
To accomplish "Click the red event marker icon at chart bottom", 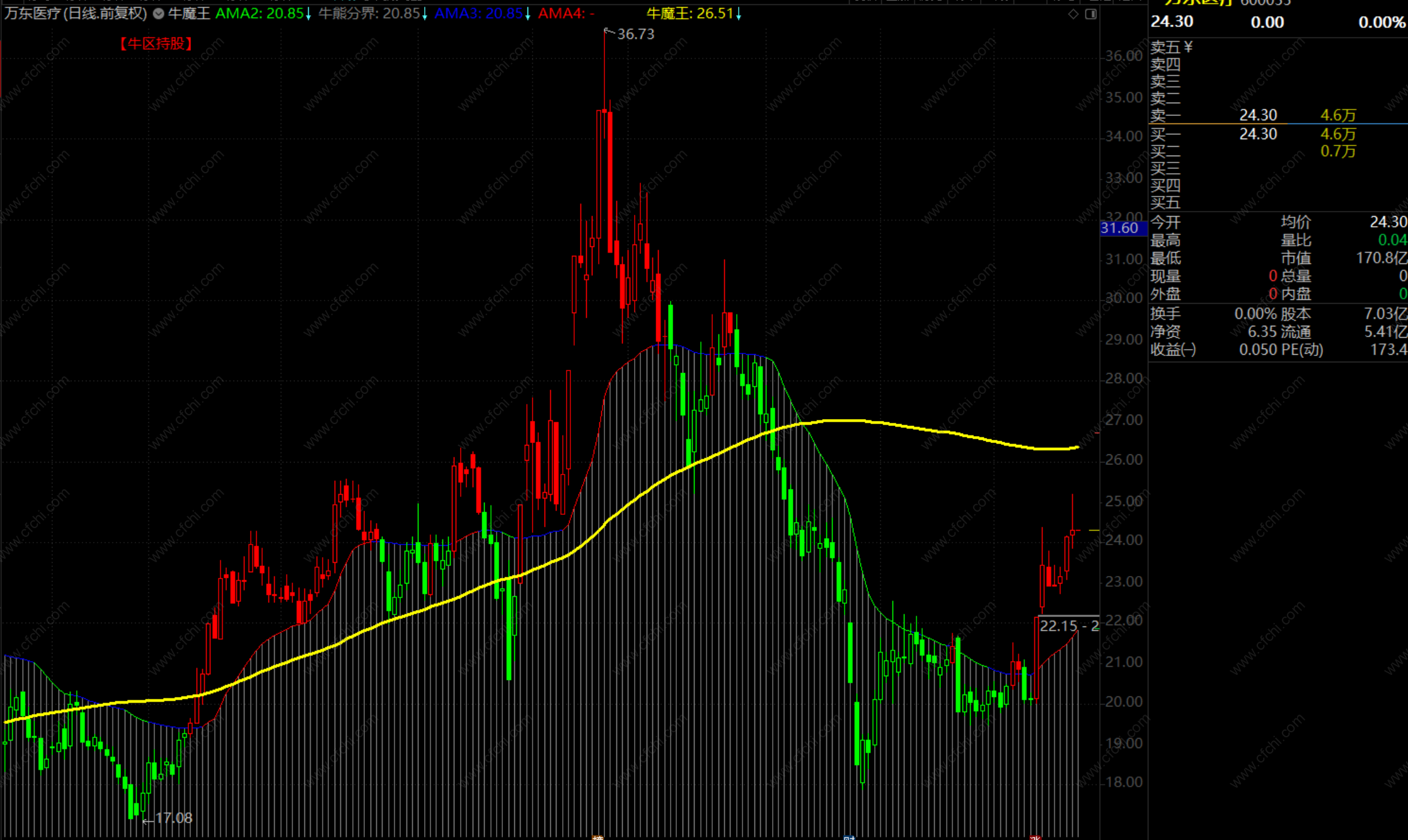I will (1034, 837).
